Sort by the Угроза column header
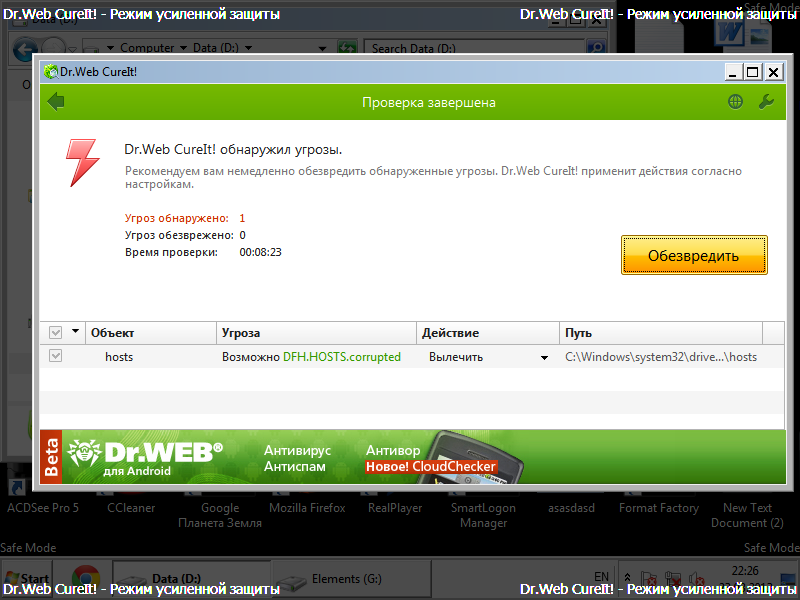The height and width of the screenshot is (600, 800). click(316, 333)
